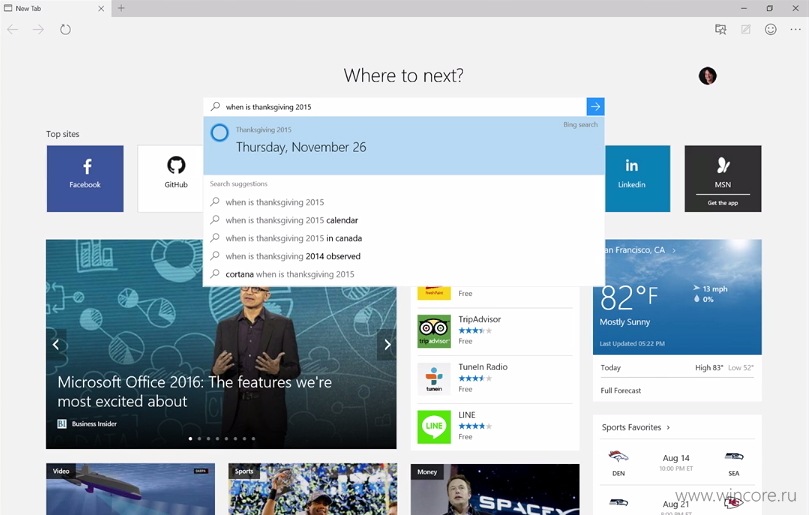This screenshot has width=809, height=515.
Task: Go to previous news slide arrow
Action: [56, 344]
